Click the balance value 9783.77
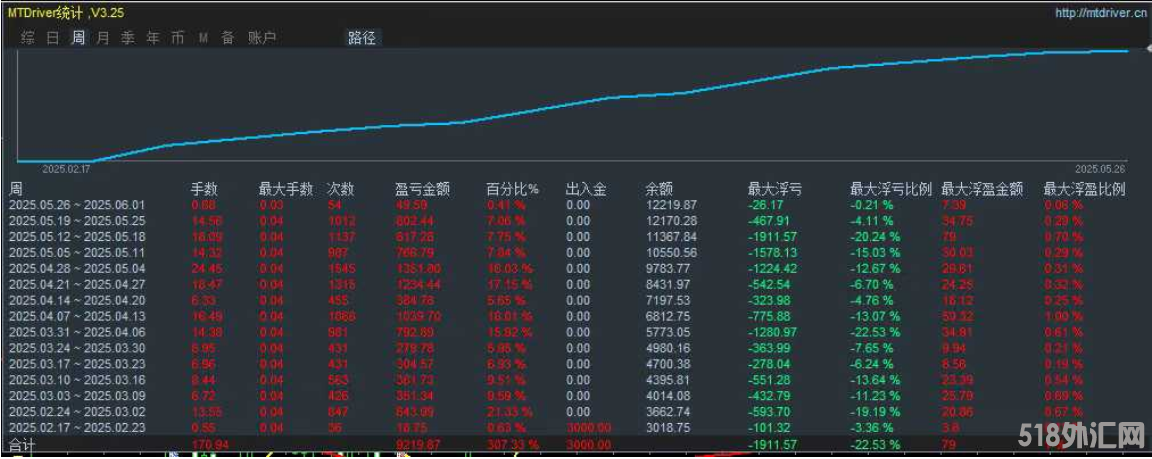 pos(669,268)
